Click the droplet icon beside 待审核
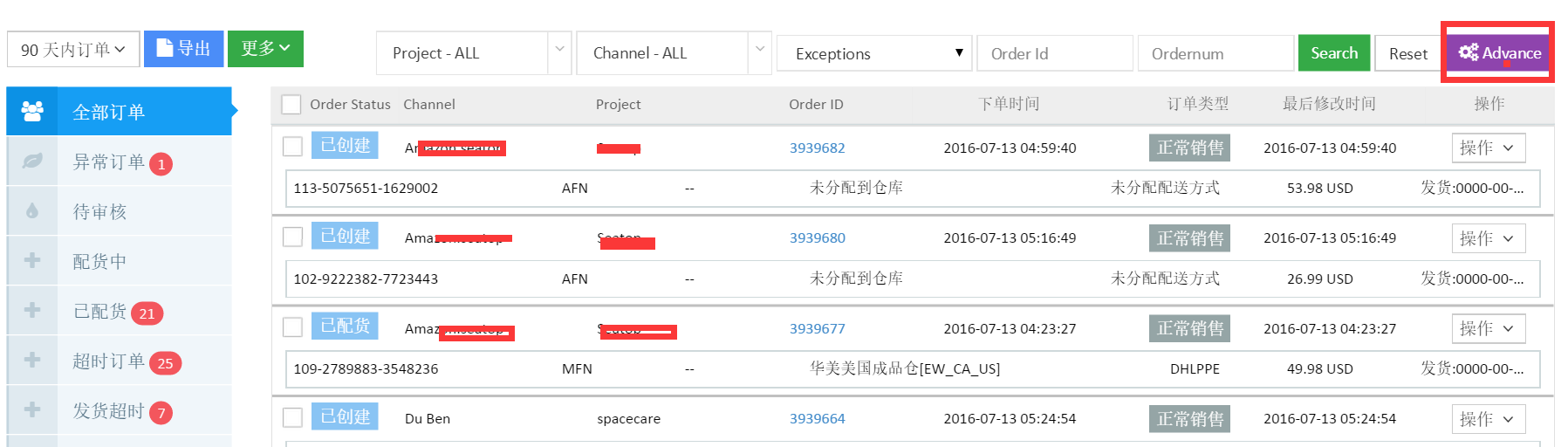1568x447 pixels. tap(32, 210)
